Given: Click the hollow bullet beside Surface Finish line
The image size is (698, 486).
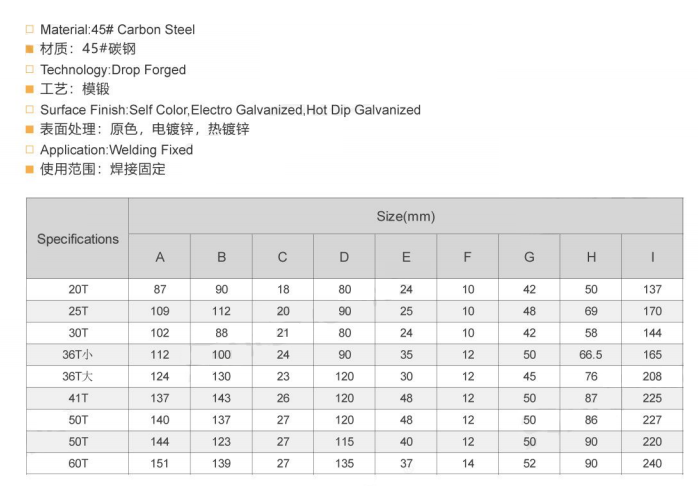Looking at the screenshot, I should (30, 110).
